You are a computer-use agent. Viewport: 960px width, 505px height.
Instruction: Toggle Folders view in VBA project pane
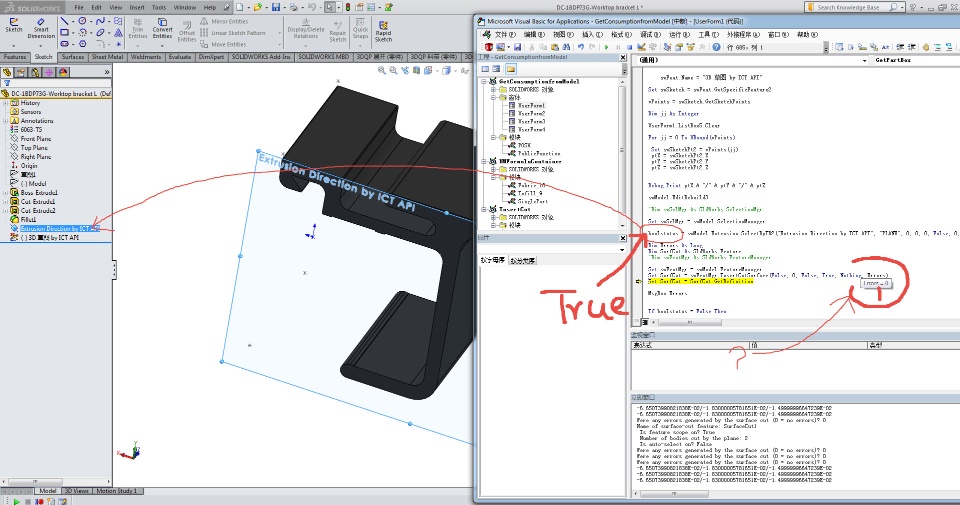point(511,69)
